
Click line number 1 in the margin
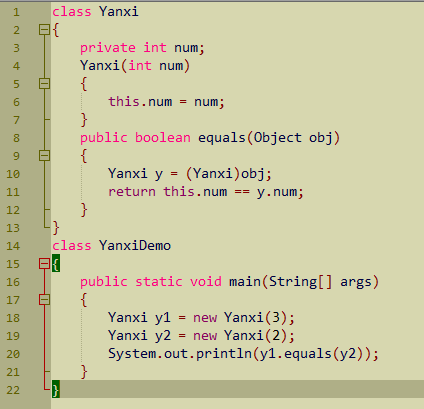click(16, 12)
